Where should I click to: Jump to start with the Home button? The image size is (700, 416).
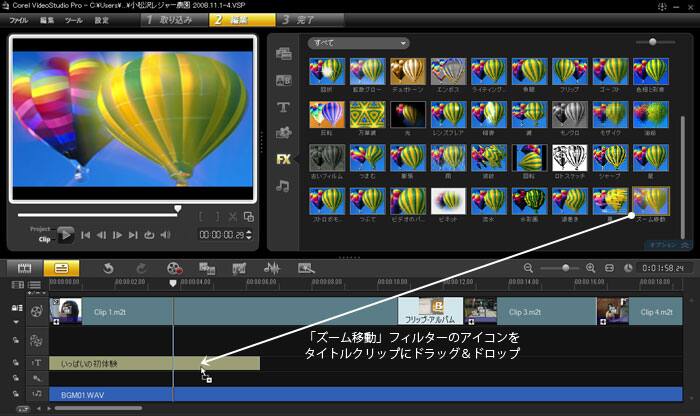pos(85,235)
